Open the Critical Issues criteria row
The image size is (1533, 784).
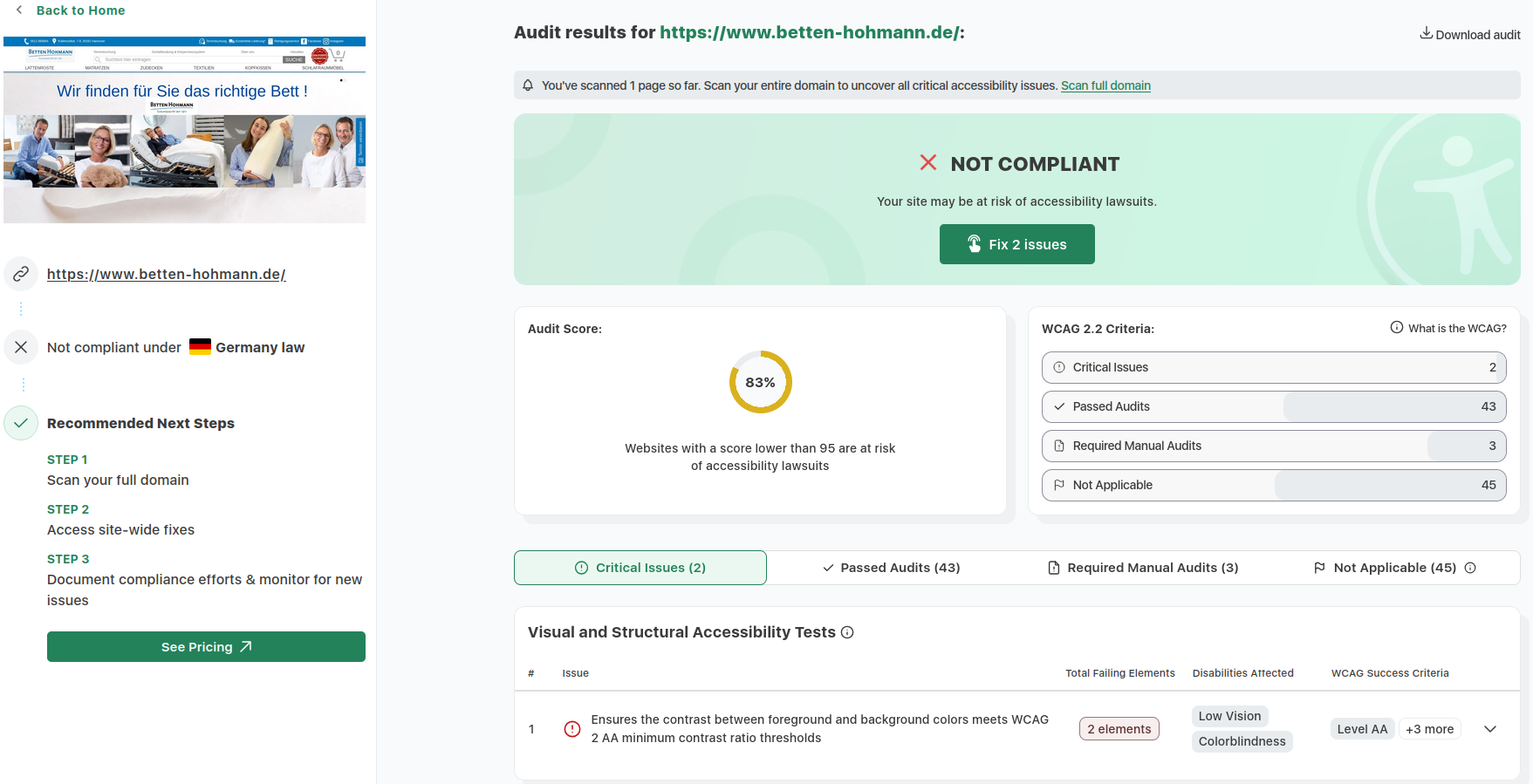[x=1273, y=367]
